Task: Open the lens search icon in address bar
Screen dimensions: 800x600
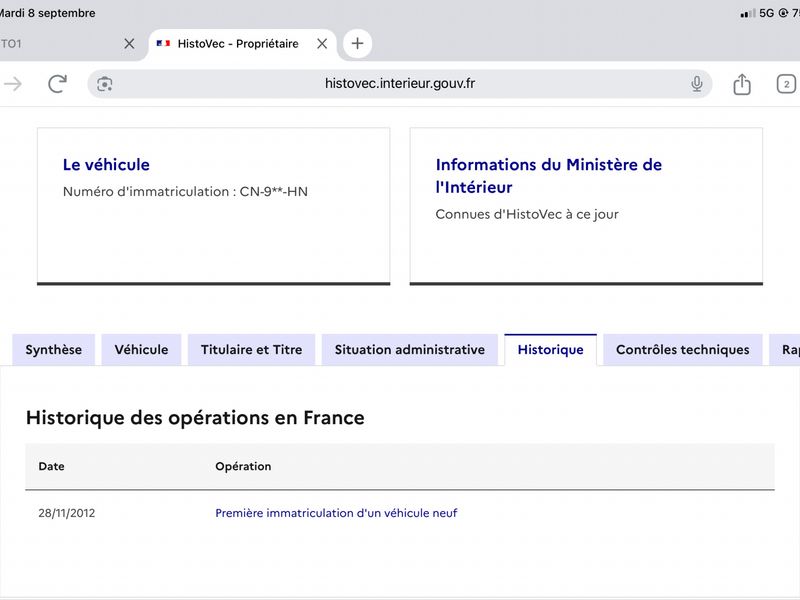Action: [105, 84]
